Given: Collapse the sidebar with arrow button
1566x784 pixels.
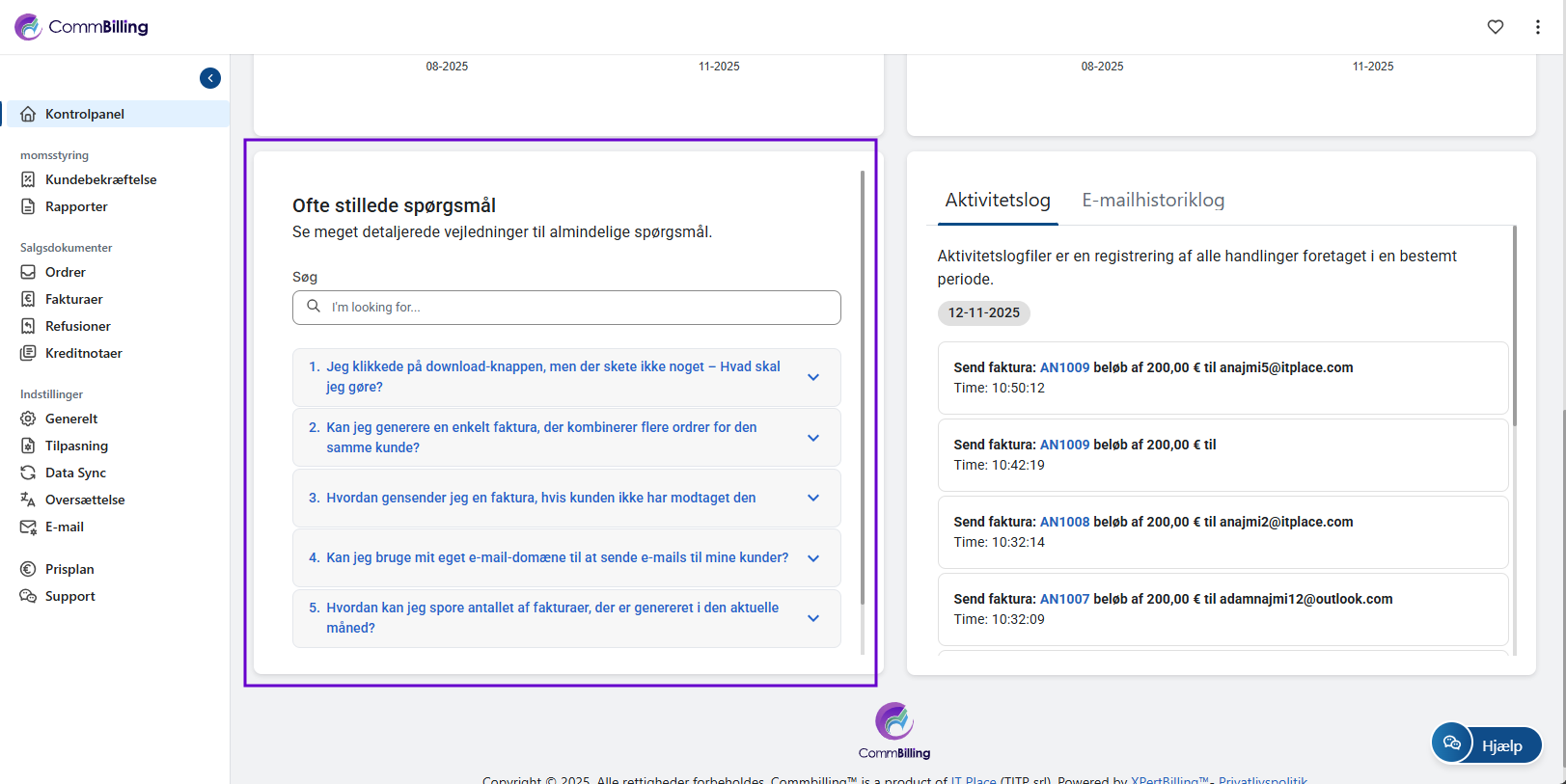Looking at the screenshot, I should (x=210, y=78).
